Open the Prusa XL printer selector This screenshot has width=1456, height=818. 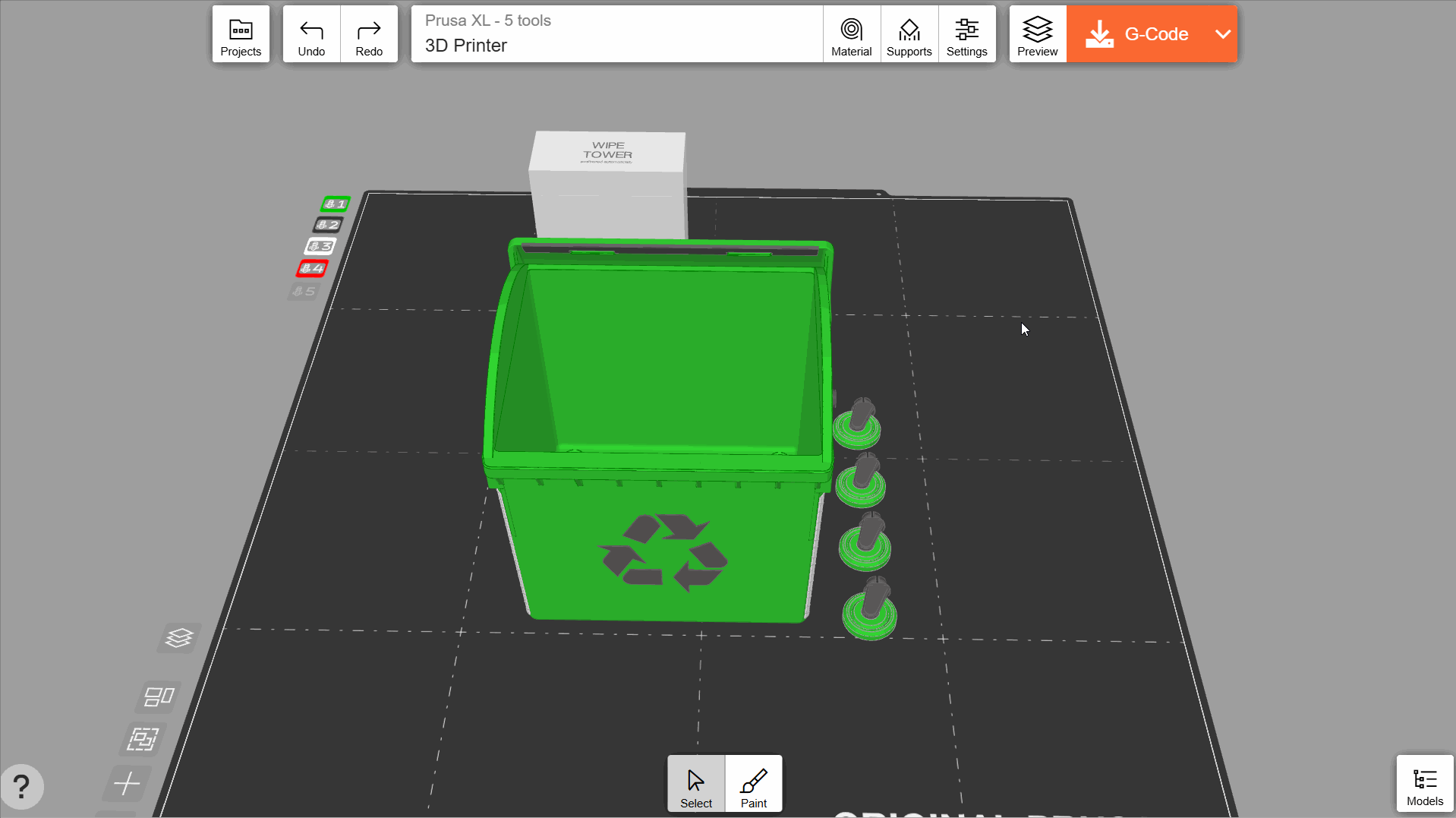coord(616,34)
